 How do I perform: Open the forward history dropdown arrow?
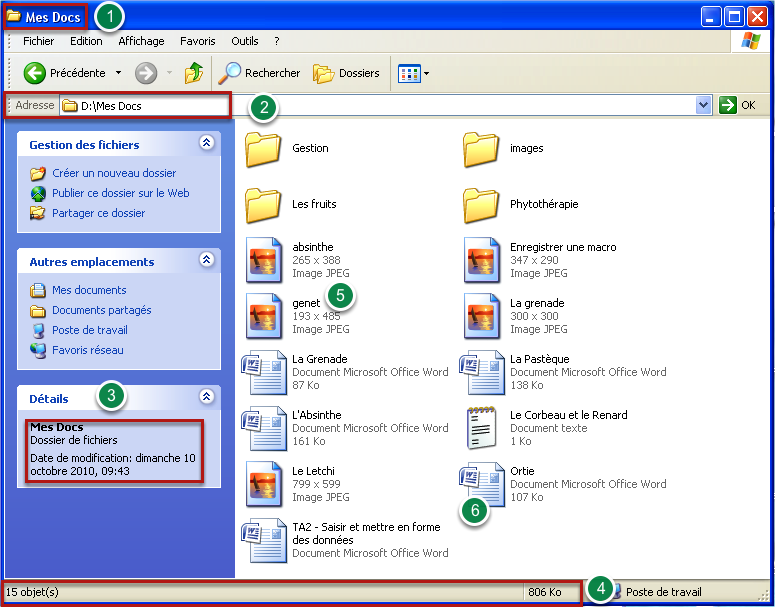pos(170,73)
